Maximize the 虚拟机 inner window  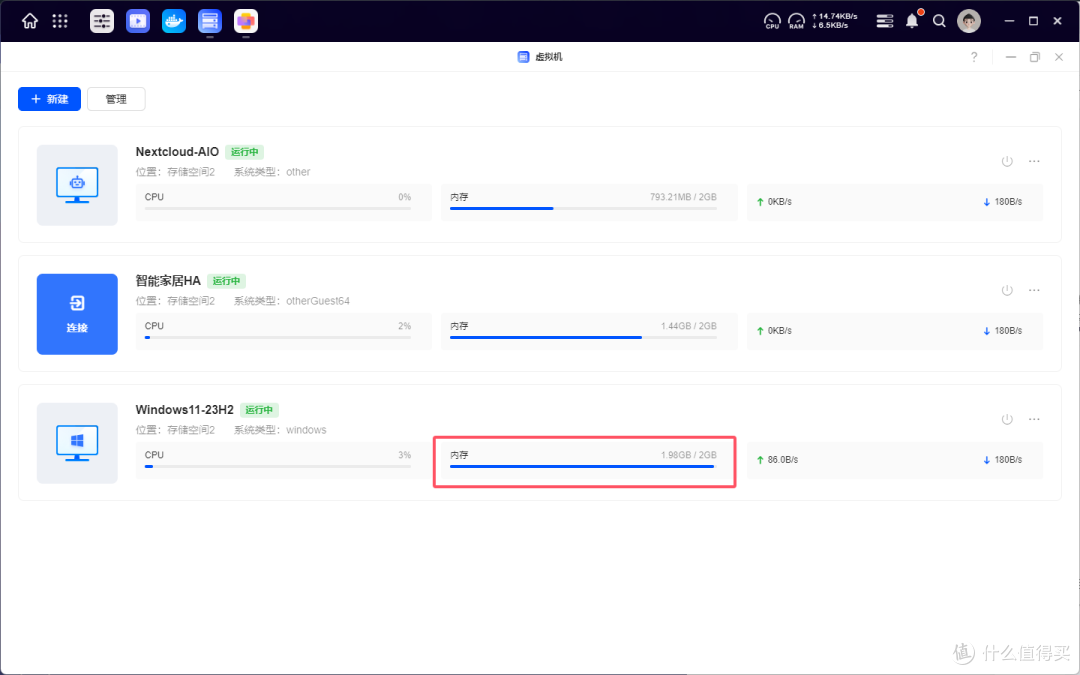pos(1035,57)
